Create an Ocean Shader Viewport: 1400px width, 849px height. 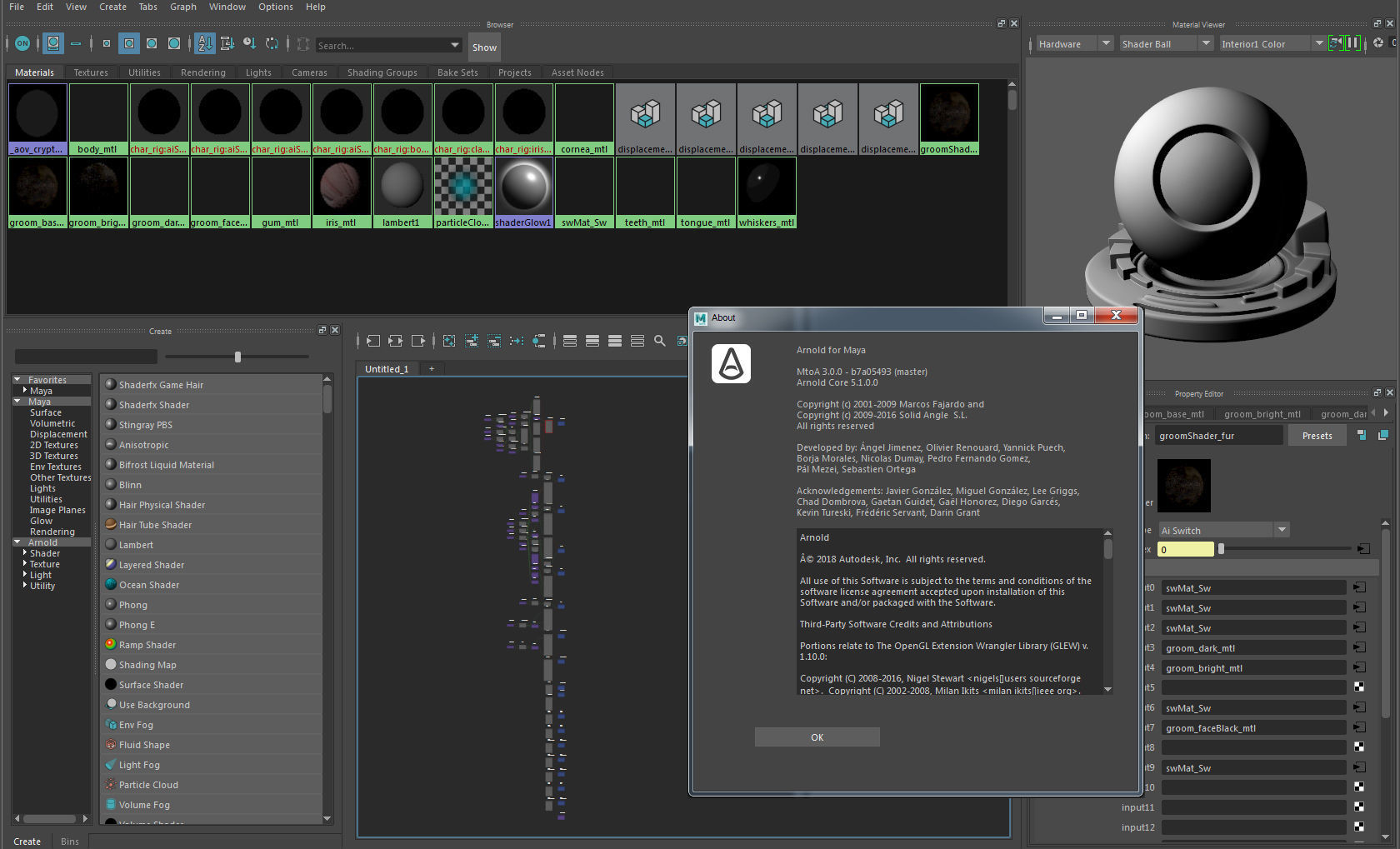point(212,585)
